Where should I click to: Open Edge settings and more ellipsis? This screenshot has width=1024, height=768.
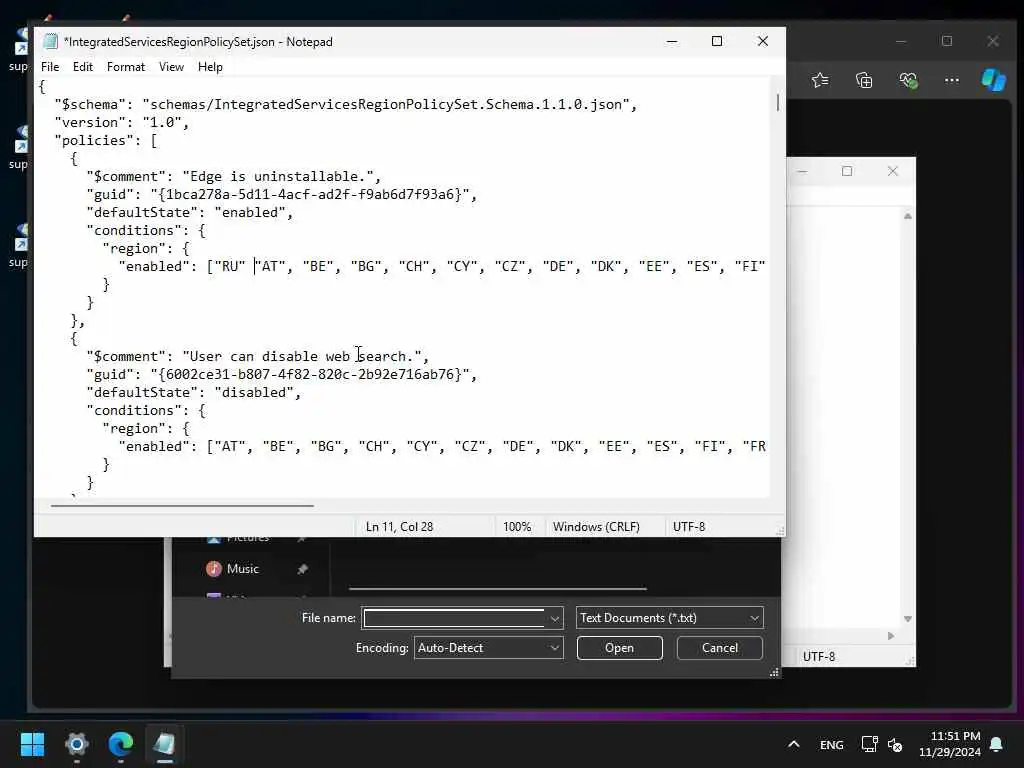952,80
